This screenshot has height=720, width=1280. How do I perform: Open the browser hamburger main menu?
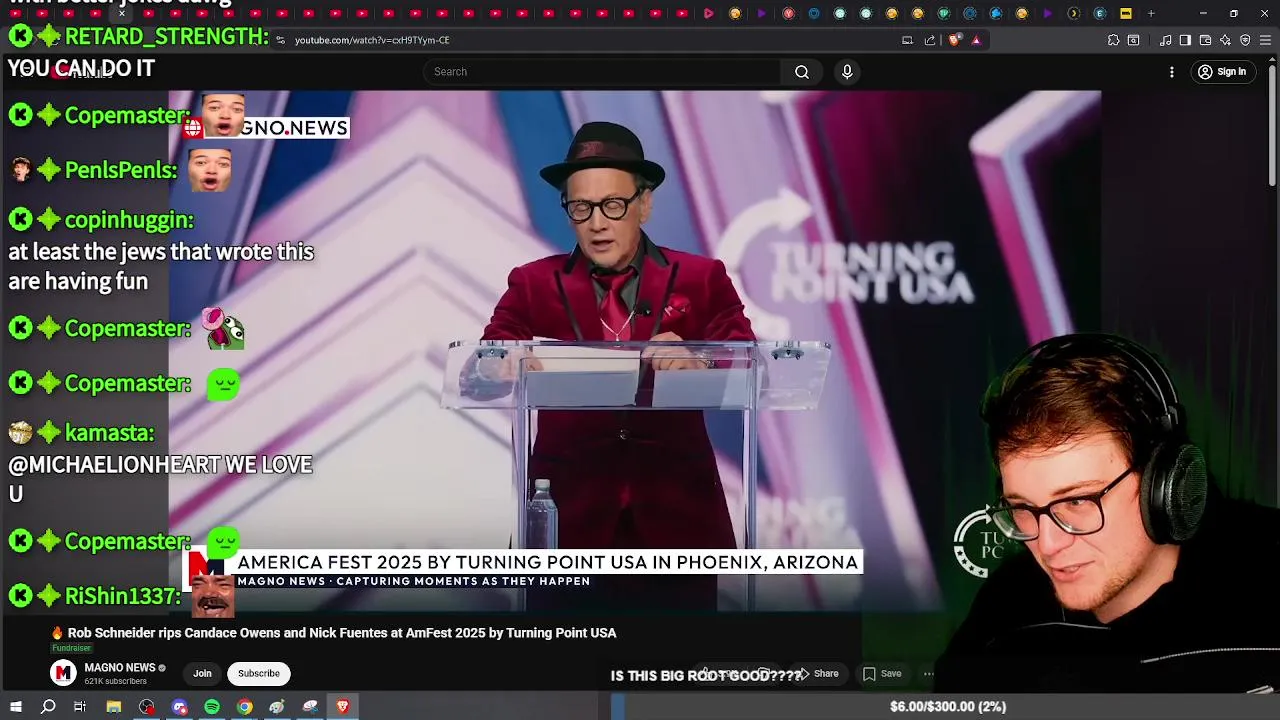click(x=1265, y=40)
